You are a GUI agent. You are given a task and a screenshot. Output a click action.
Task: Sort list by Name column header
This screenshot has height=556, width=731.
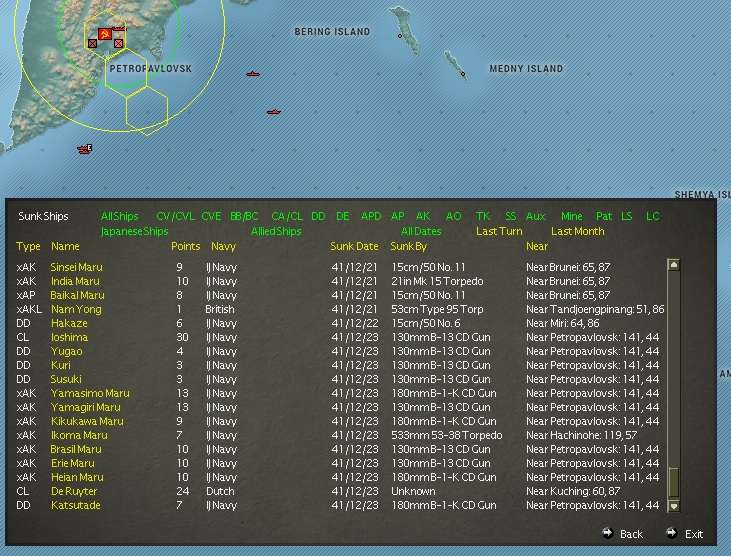pyautogui.click(x=65, y=246)
